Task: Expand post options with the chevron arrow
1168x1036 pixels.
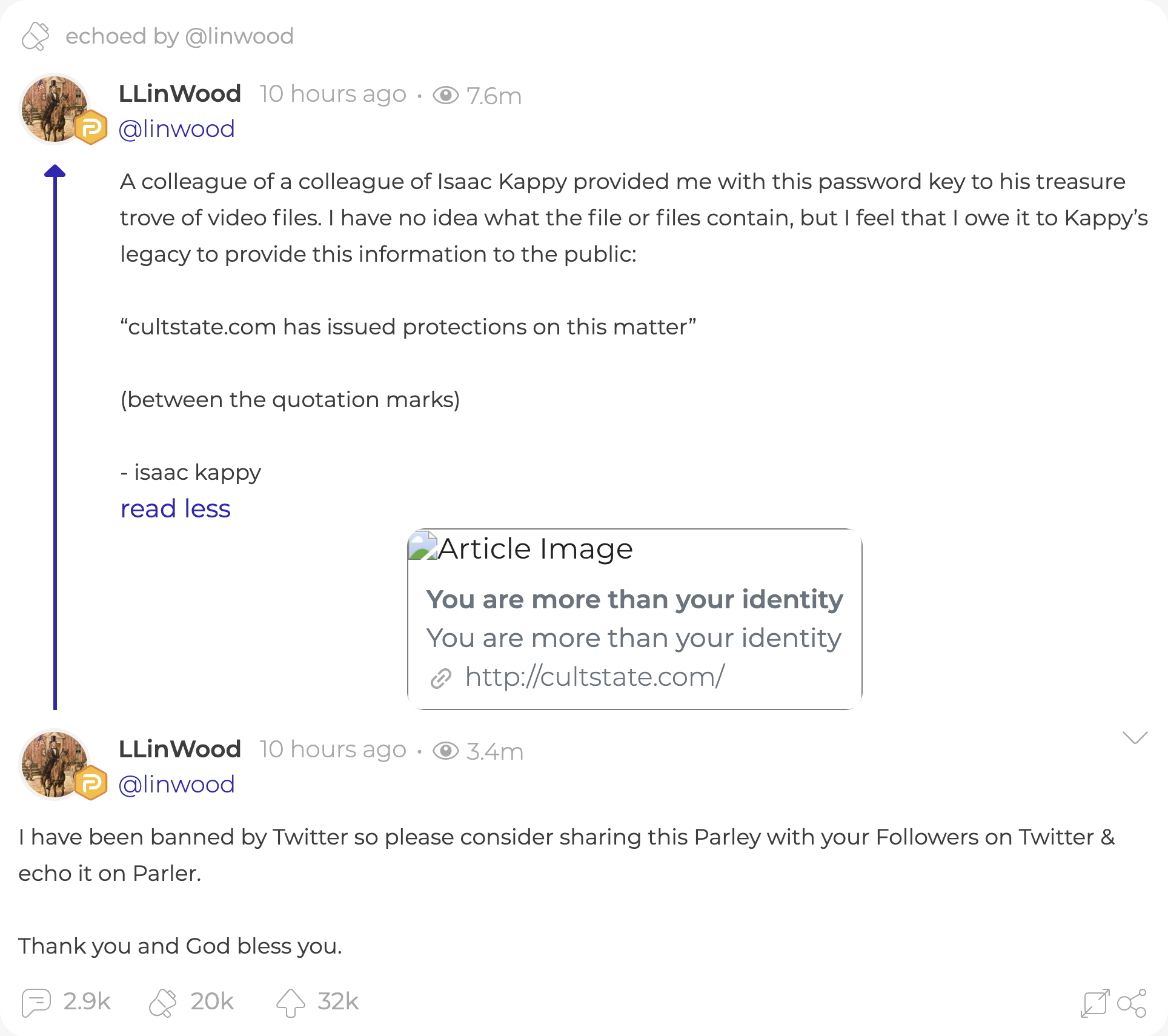Action: click(x=1135, y=737)
